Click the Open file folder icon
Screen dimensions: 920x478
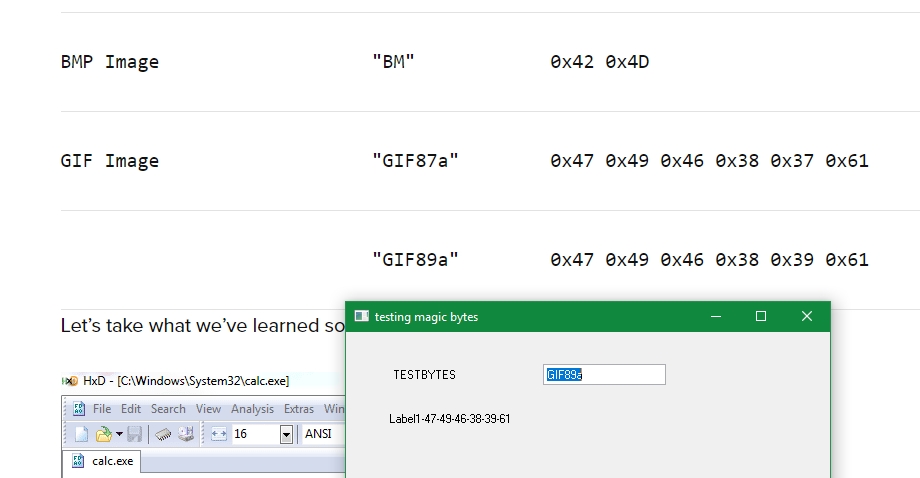click(103, 434)
